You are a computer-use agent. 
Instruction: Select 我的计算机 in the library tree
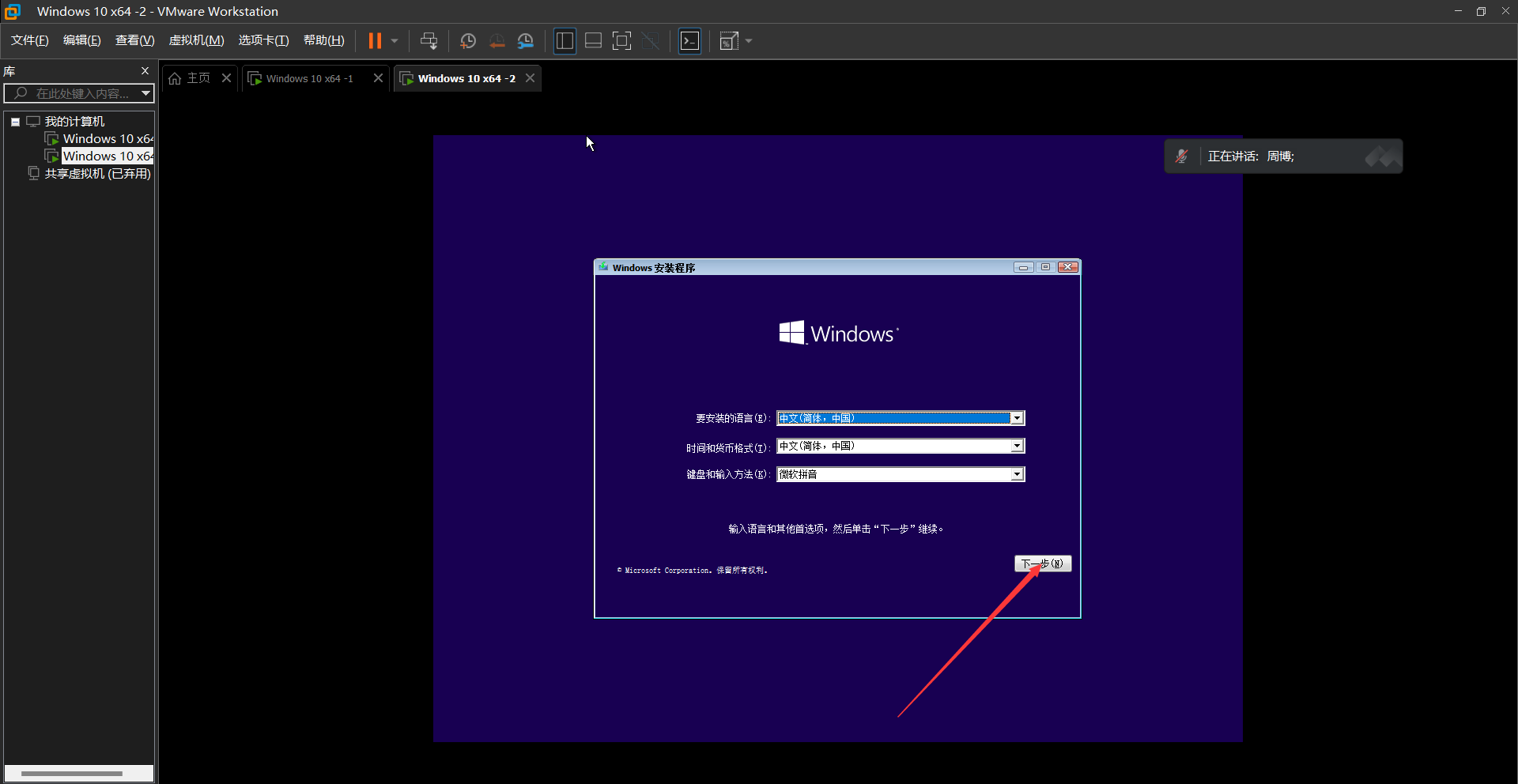[74, 122]
